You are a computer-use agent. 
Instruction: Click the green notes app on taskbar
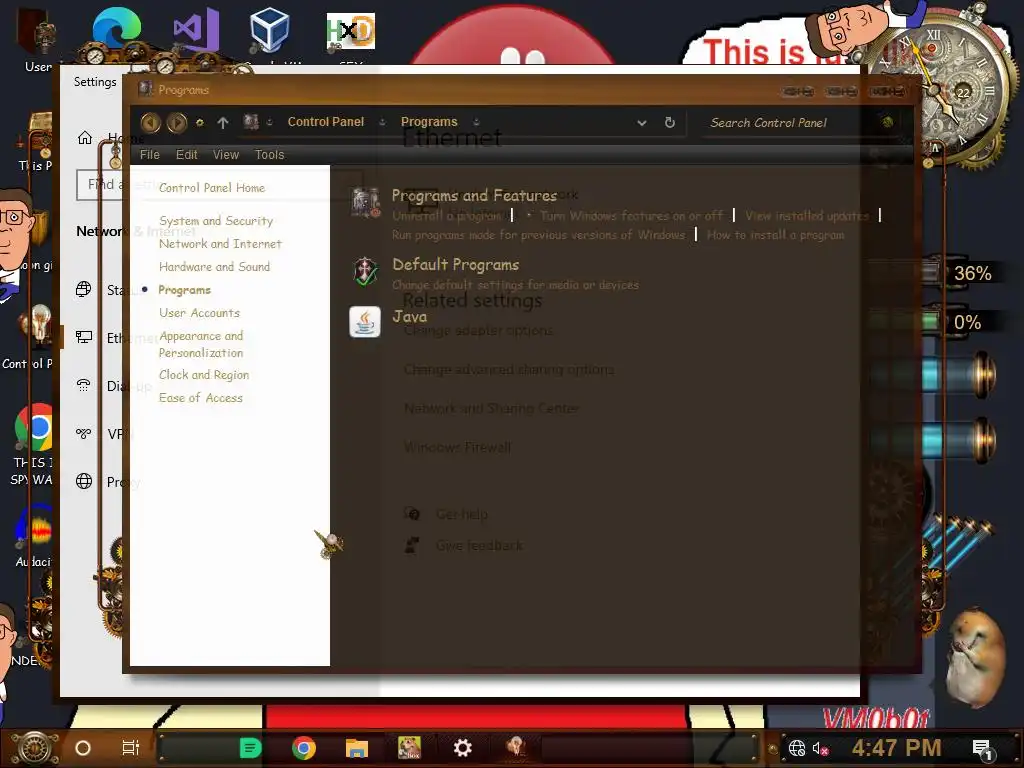click(250, 748)
